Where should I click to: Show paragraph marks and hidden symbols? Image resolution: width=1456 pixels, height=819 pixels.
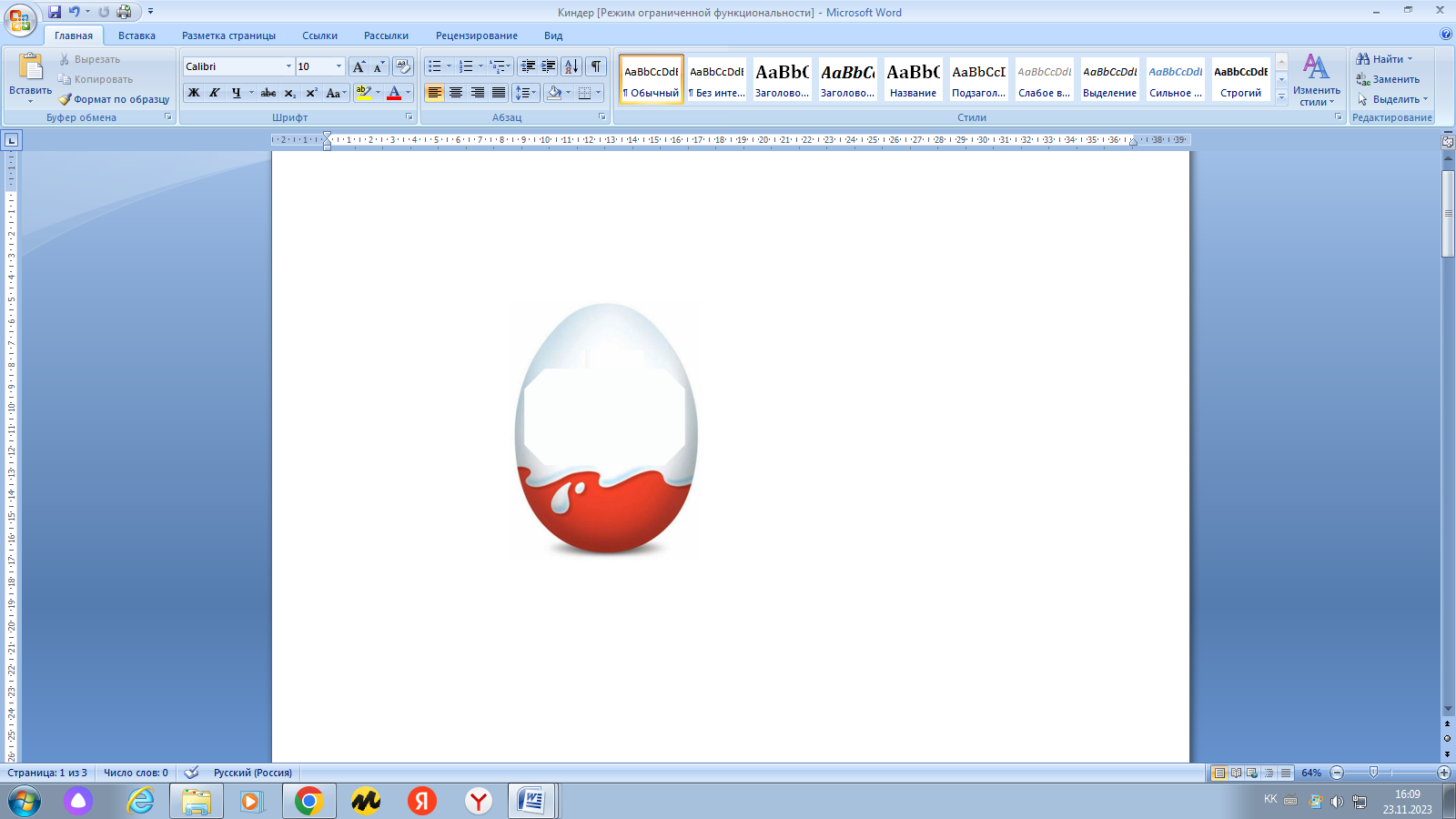(x=596, y=66)
